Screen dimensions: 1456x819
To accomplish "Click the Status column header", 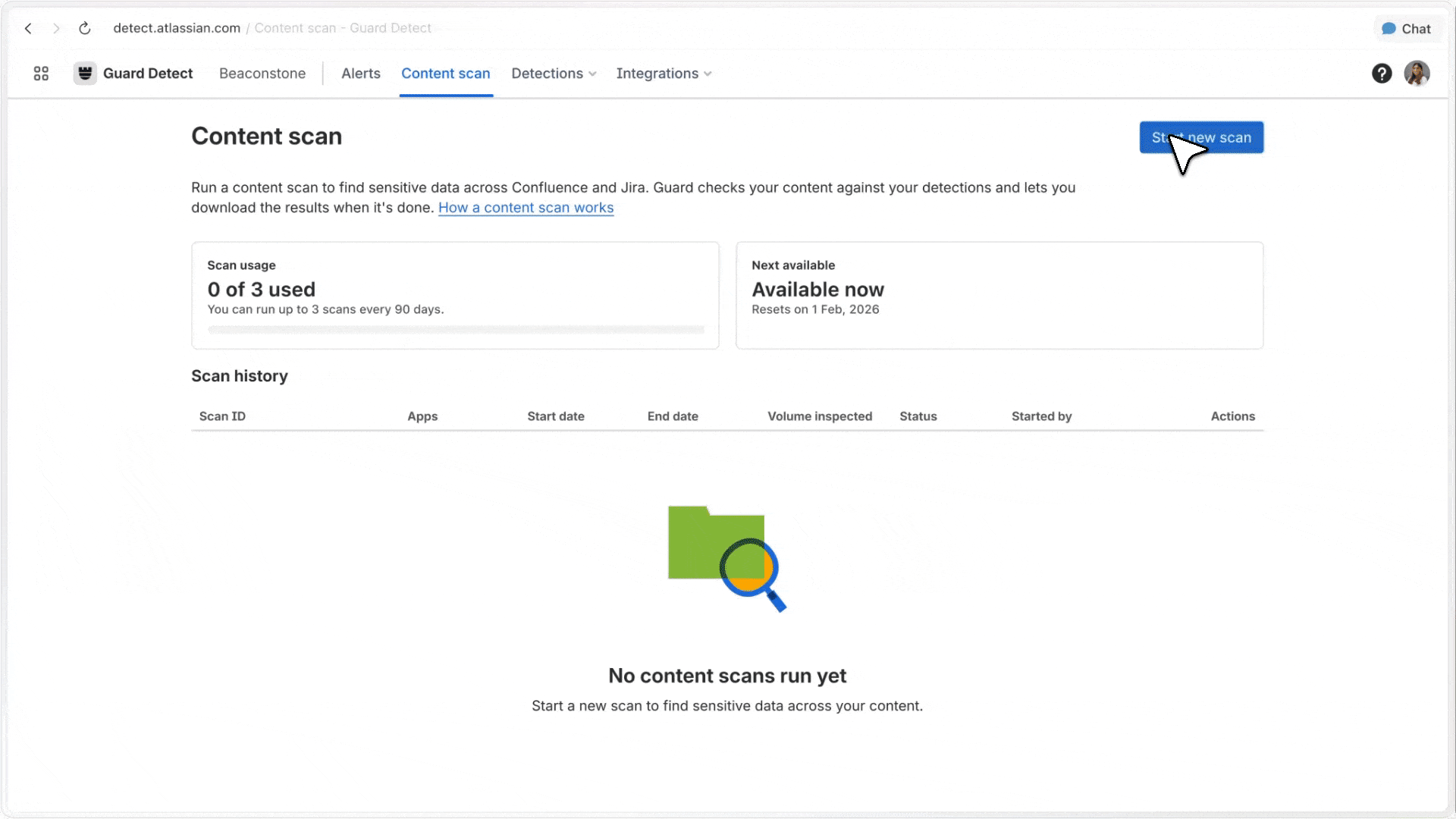I will coord(918,416).
